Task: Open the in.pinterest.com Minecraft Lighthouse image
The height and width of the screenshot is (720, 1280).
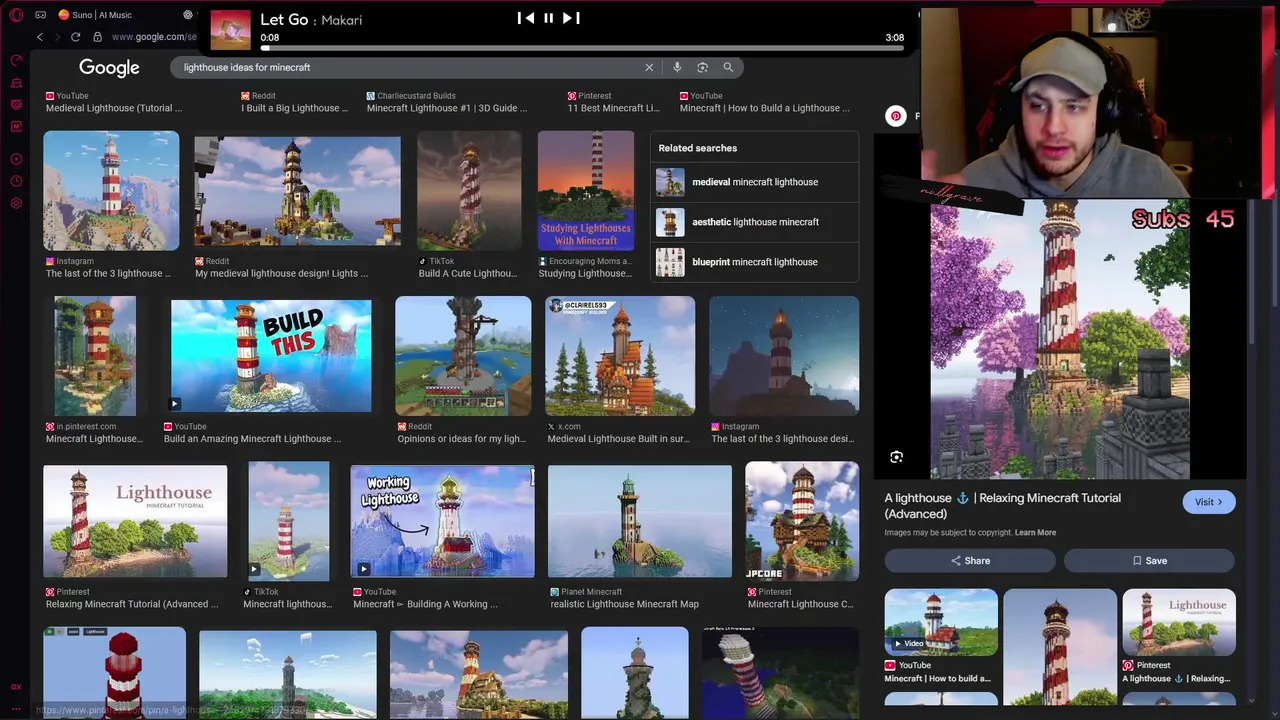Action: pos(95,356)
